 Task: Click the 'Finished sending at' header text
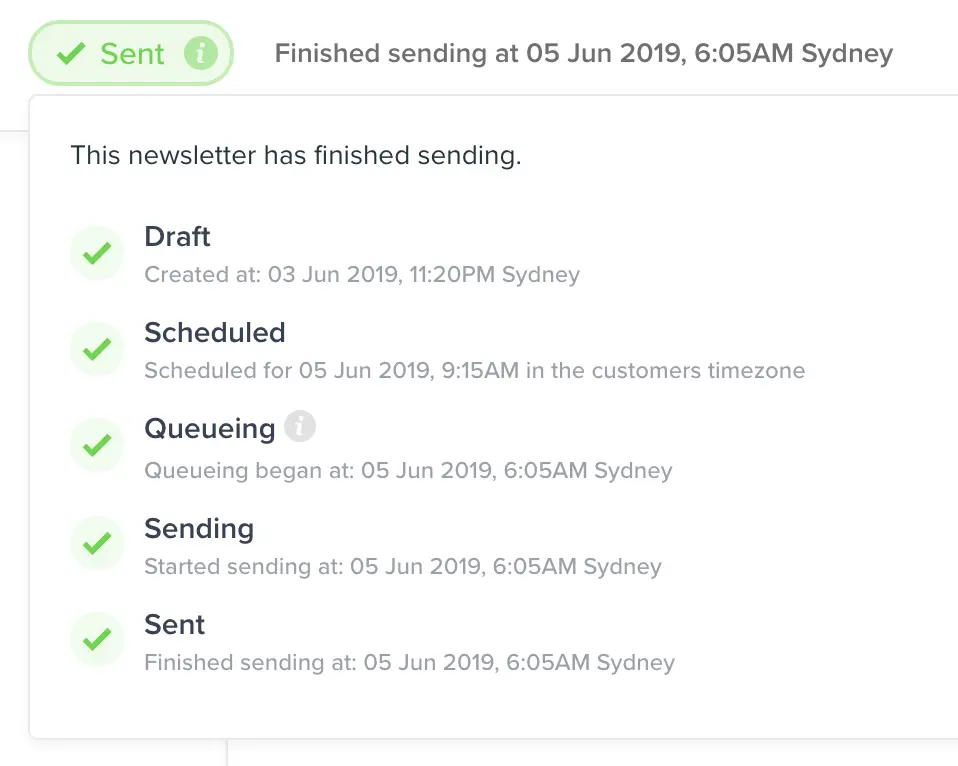[585, 53]
